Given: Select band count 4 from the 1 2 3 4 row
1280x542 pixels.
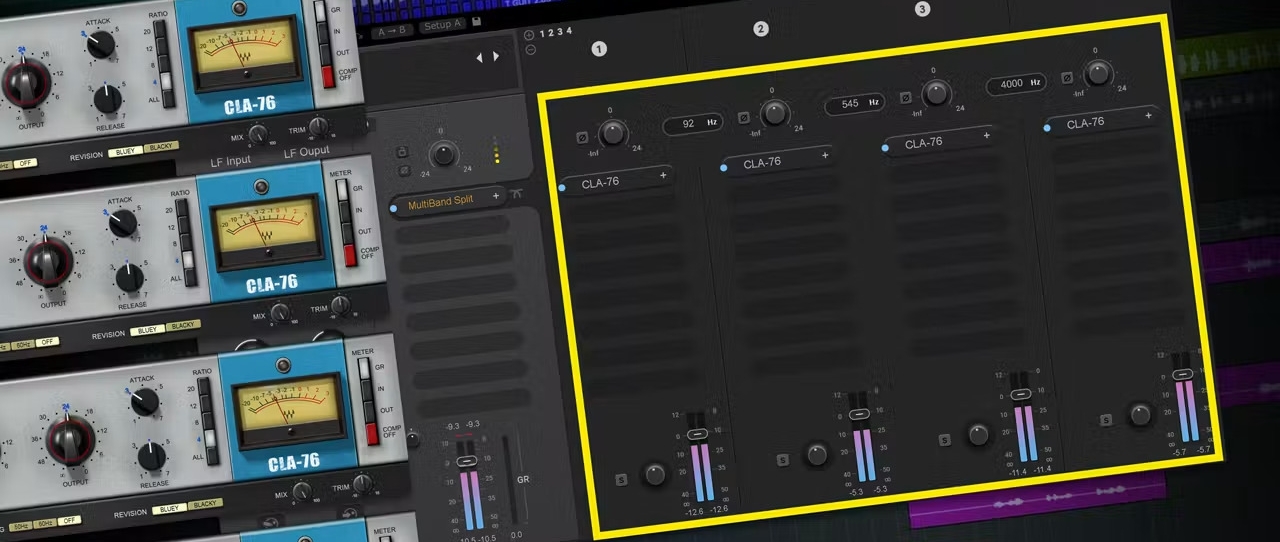Looking at the screenshot, I should click(x=569, y=31).
